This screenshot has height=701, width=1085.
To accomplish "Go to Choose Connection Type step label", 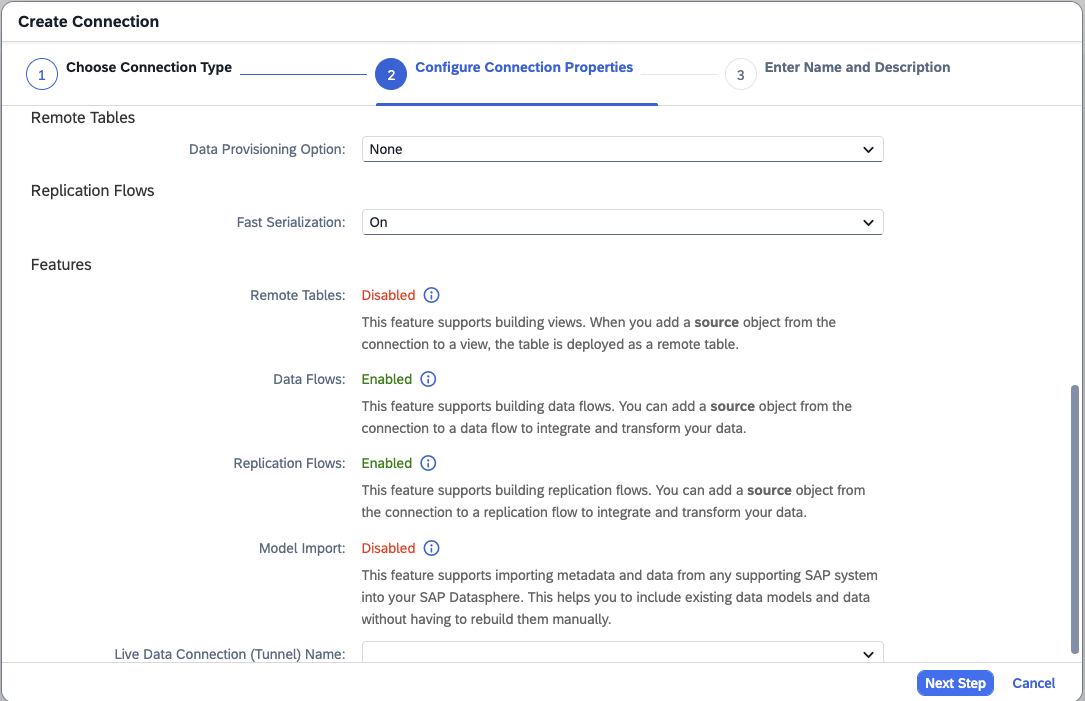I will [x=149, y=68].
